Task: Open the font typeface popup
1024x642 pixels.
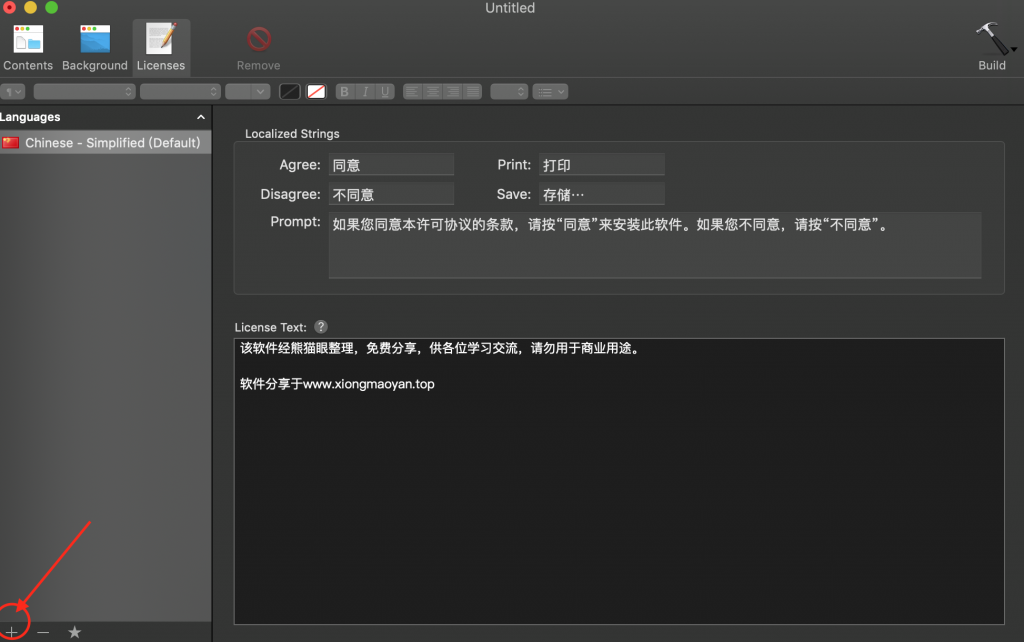Action: (180, 91)
